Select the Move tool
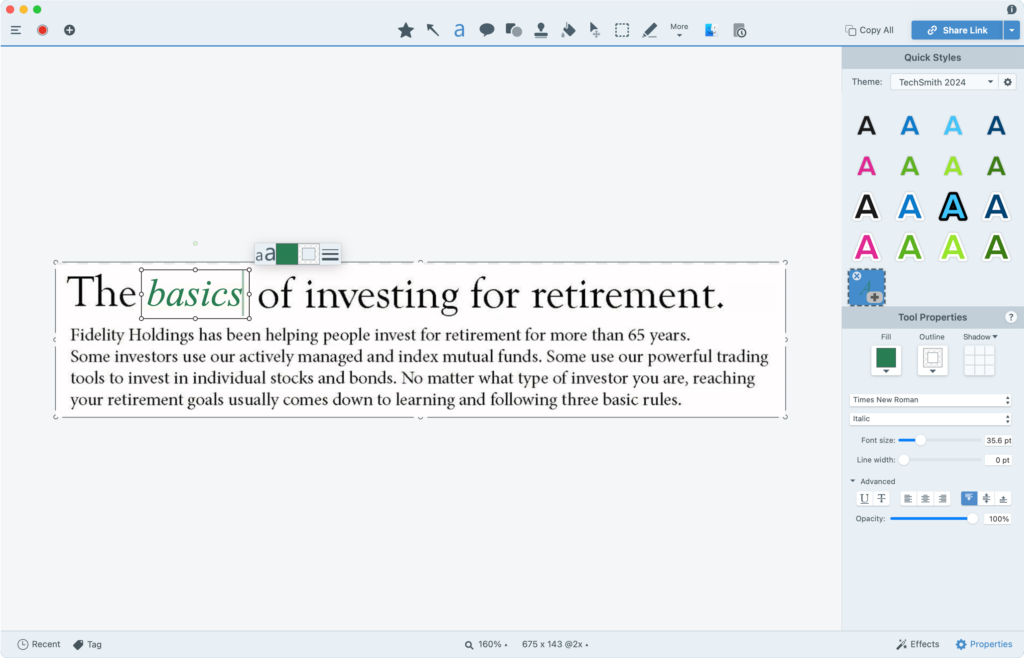This screenshot has width=1024, height=658. click(594, 30)
